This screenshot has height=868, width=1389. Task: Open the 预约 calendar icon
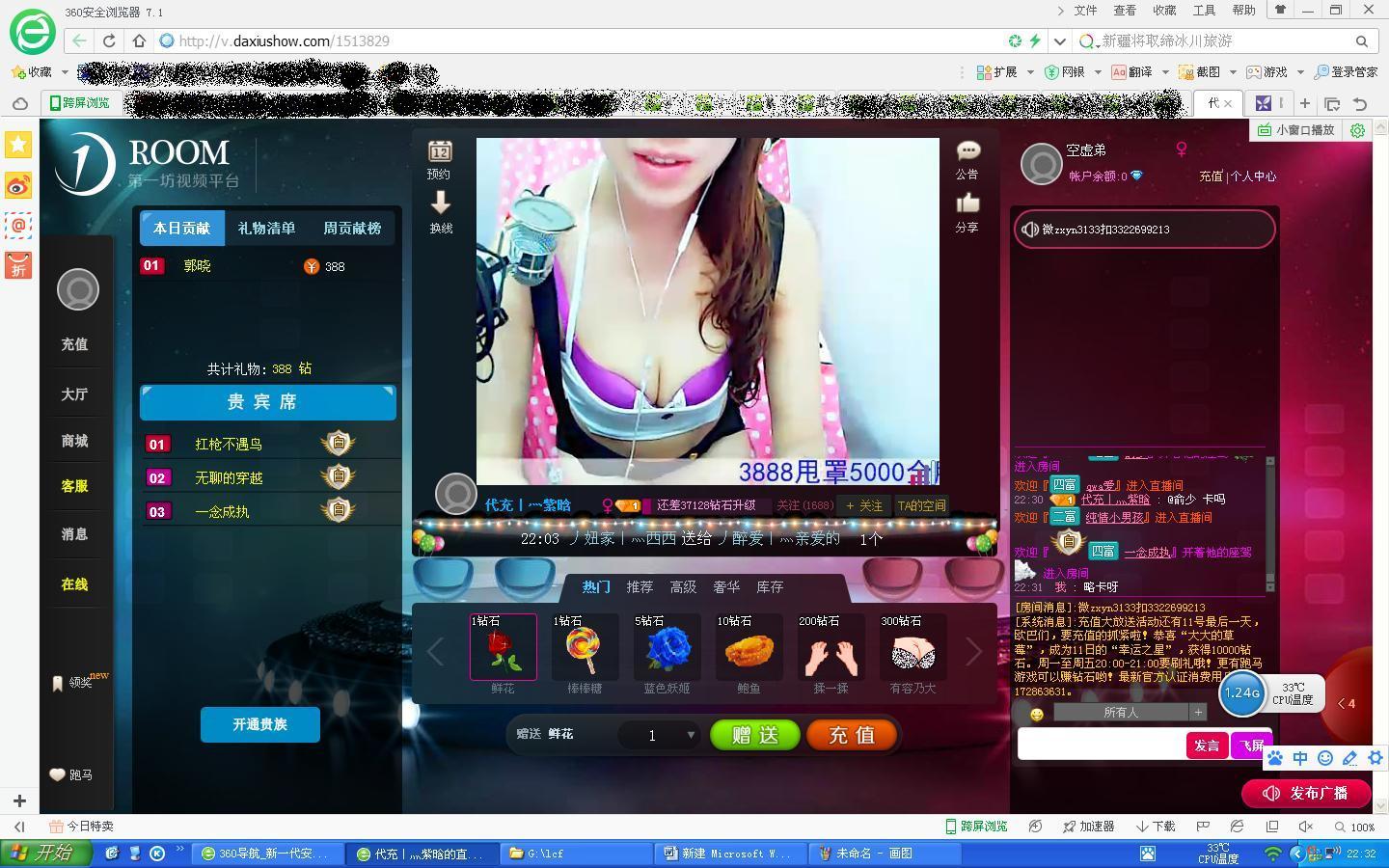click(x=440, y=152)
